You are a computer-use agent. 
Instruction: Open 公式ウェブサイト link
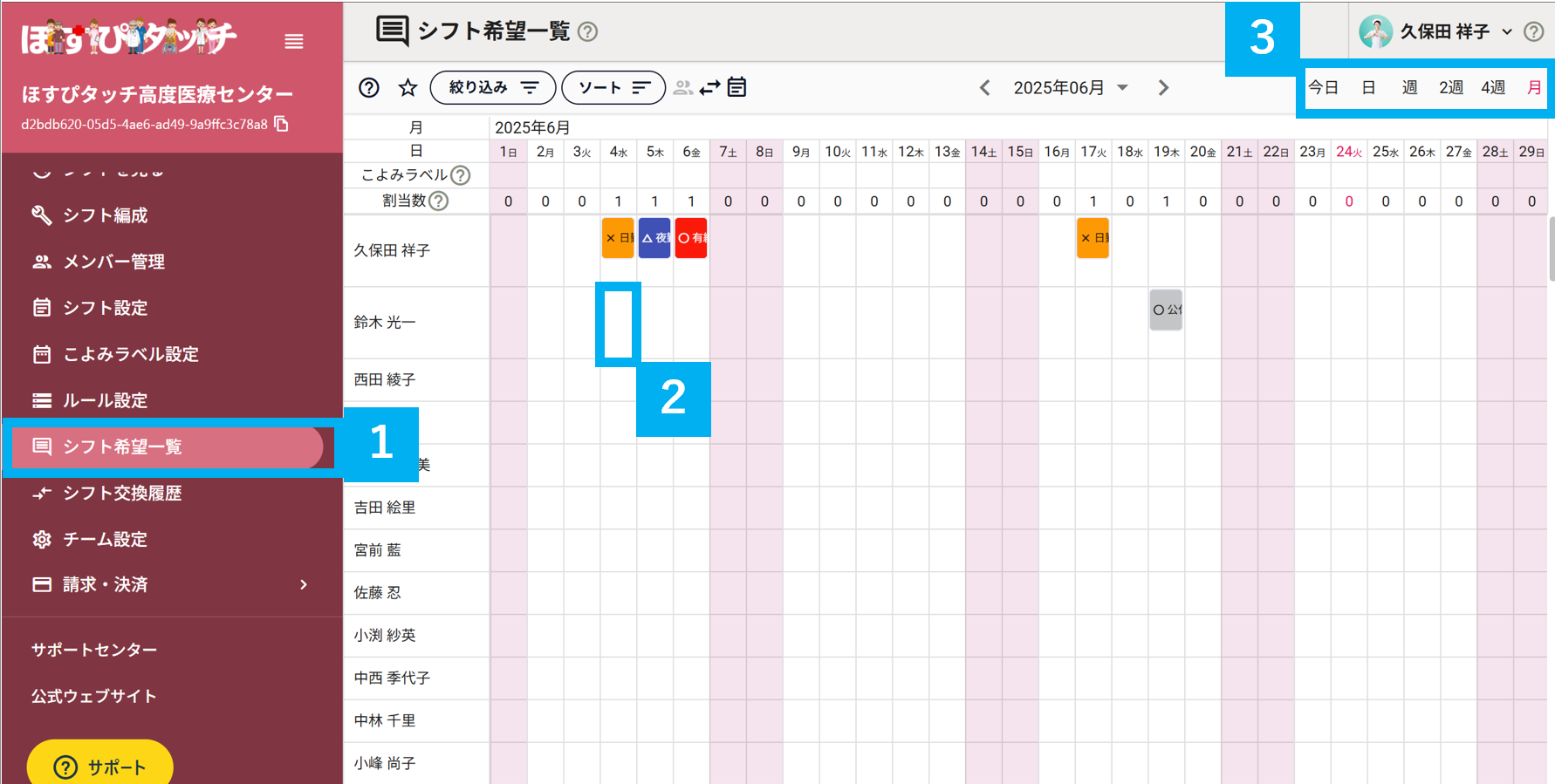coord(94,696)
